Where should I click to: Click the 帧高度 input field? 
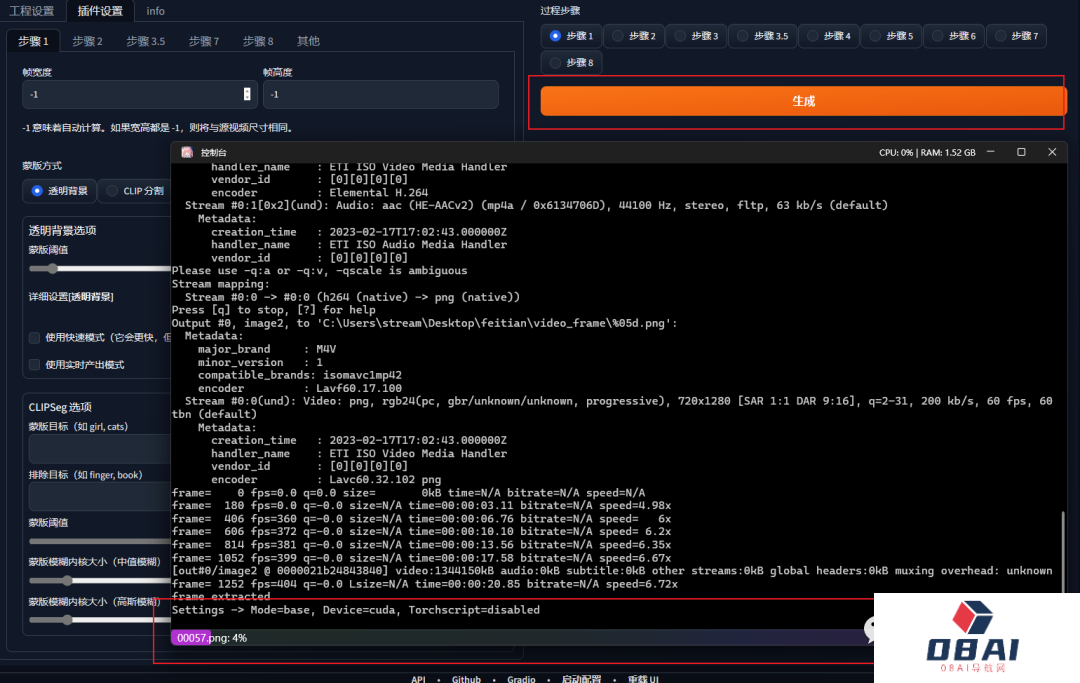click(380, 94)
